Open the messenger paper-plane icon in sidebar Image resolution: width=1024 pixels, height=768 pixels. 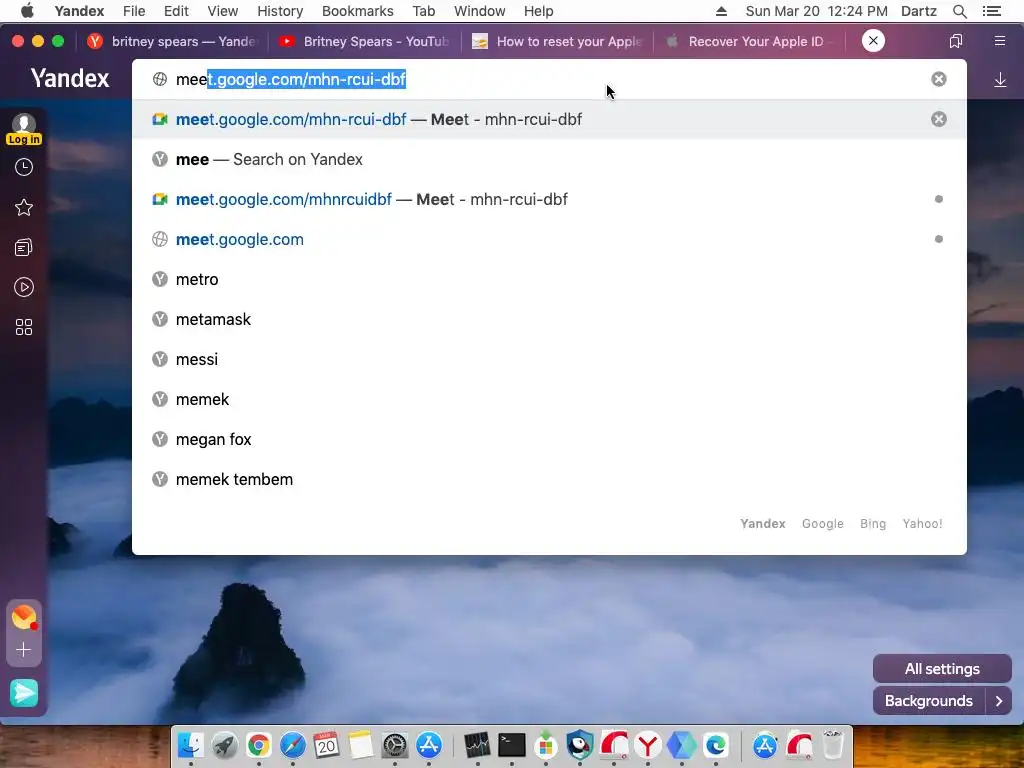(x=24, y=693)
